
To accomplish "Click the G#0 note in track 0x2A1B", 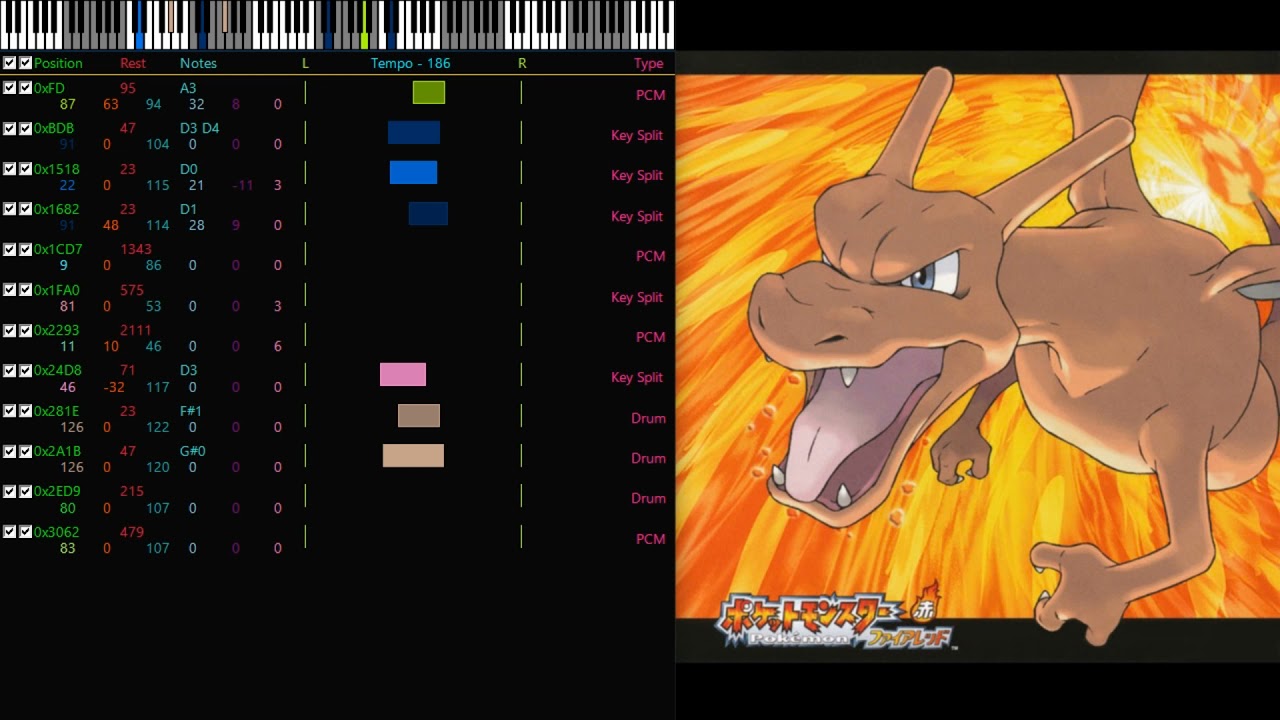I will click(x=193, y=451).
